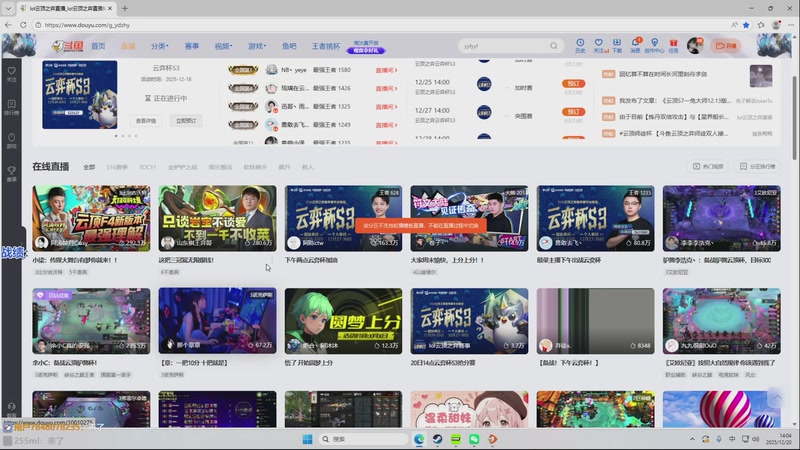Expand the 游戏 dropdown menu
The width and height of the screenshot is (800, 450).
257,46
